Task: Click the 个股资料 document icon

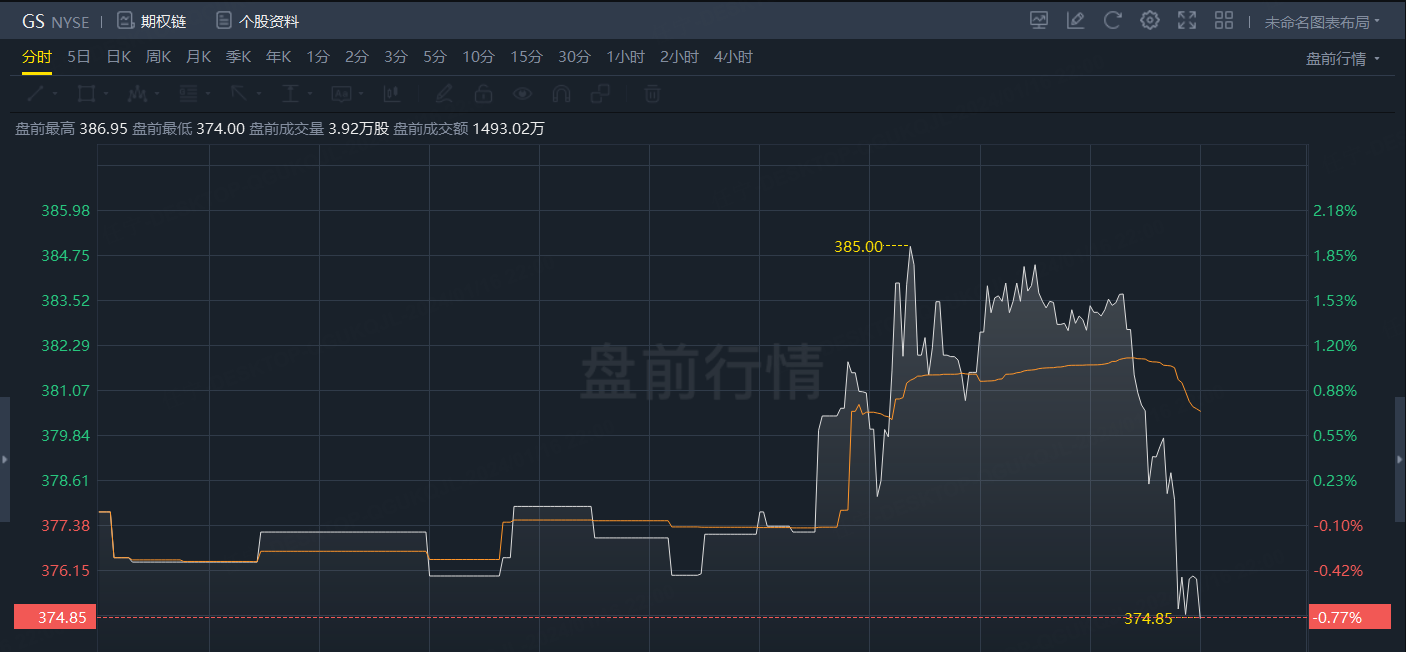Action: pos(224,21)
